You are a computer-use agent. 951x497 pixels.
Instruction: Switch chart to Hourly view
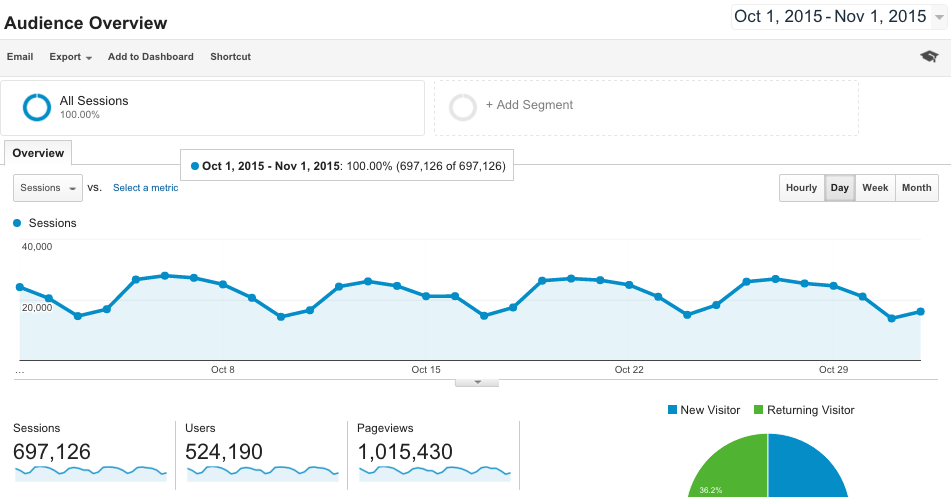coord(802,188)
